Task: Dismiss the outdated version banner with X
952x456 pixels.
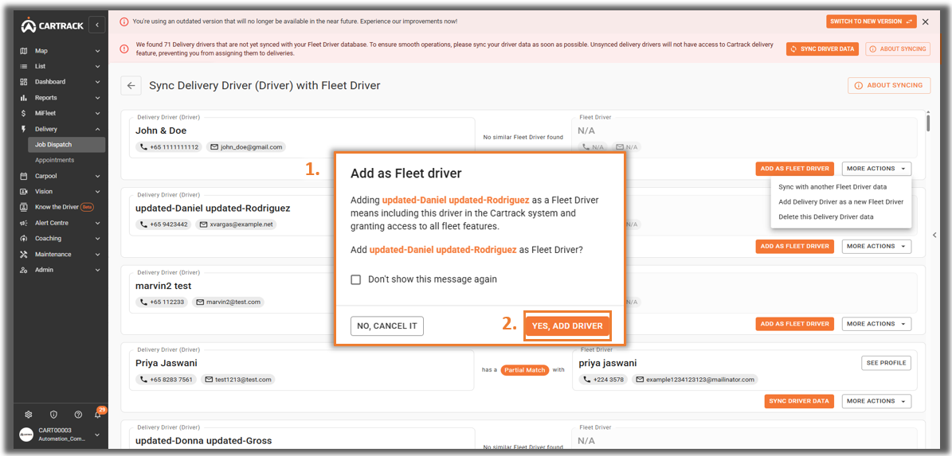Action: [925, 21]
